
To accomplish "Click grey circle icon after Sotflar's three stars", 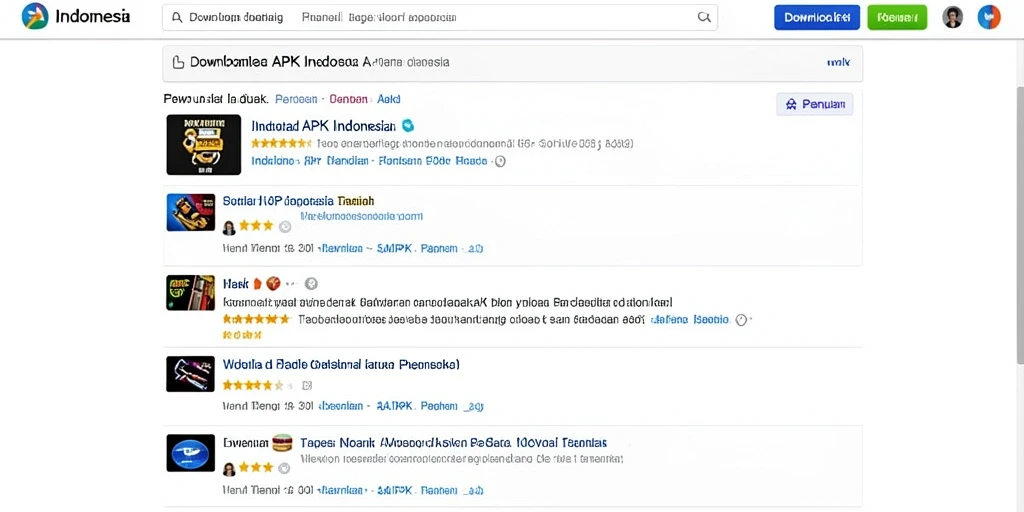I will pos(285,227).
